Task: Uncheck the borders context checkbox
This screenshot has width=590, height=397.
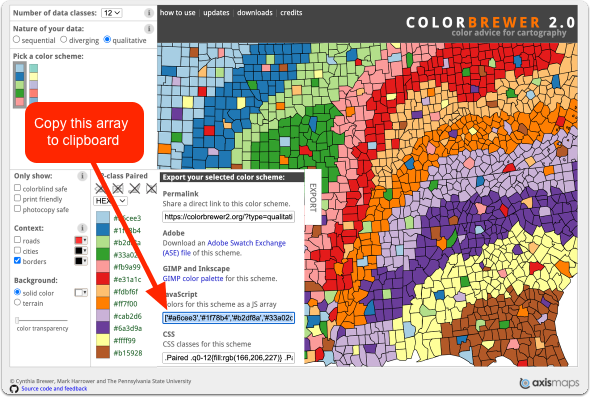Action: coord(17,260)
